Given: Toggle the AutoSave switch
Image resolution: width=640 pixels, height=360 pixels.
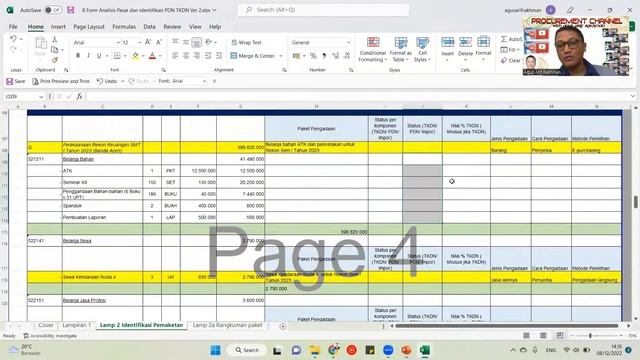Looking at the screenshot, I should pyautogui.click(x=53, y=10).
